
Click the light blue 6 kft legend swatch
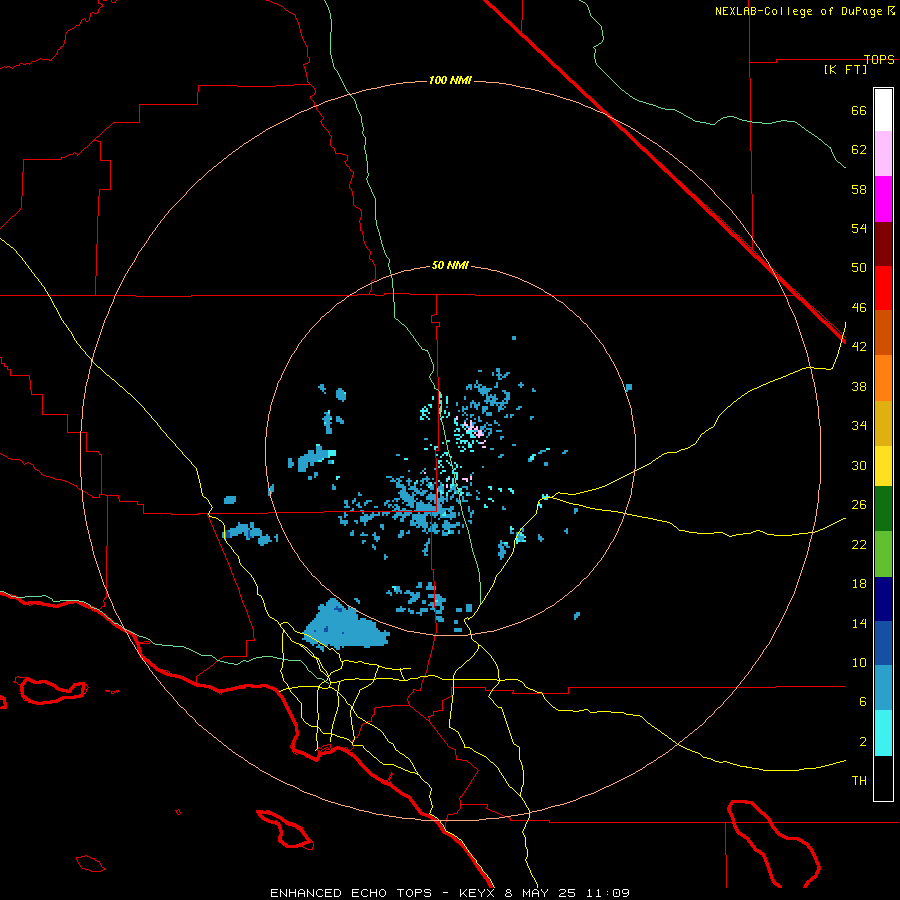(883, 688)
